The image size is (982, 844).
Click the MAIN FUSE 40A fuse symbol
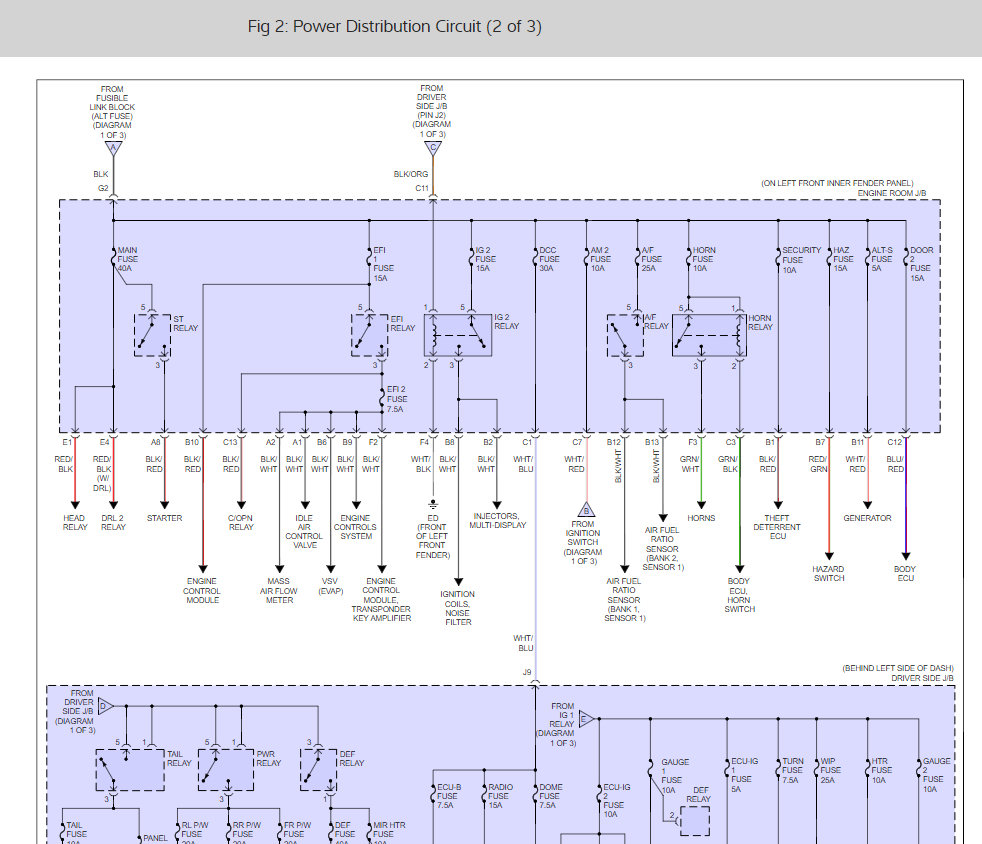[x=113, y=259]
